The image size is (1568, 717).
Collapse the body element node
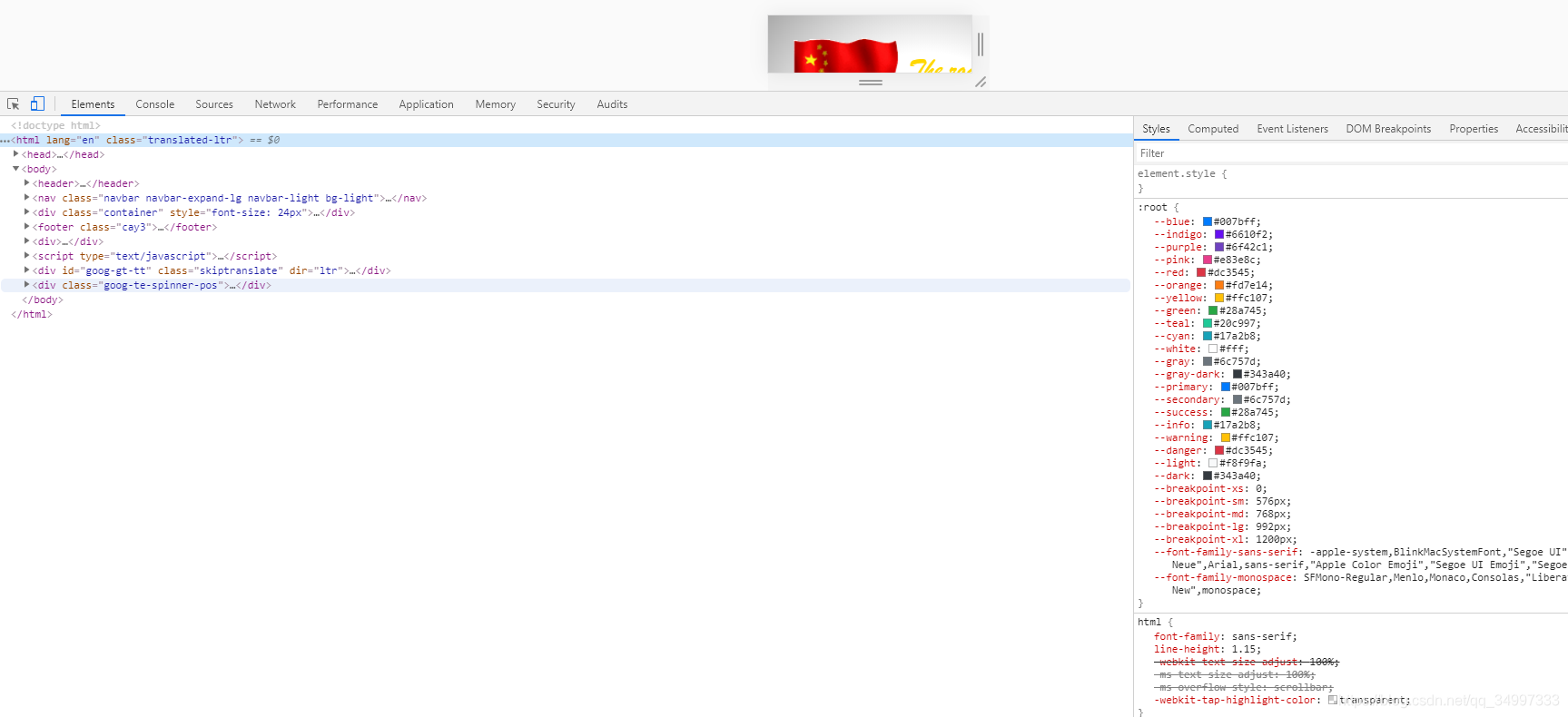tap(16, 169)
